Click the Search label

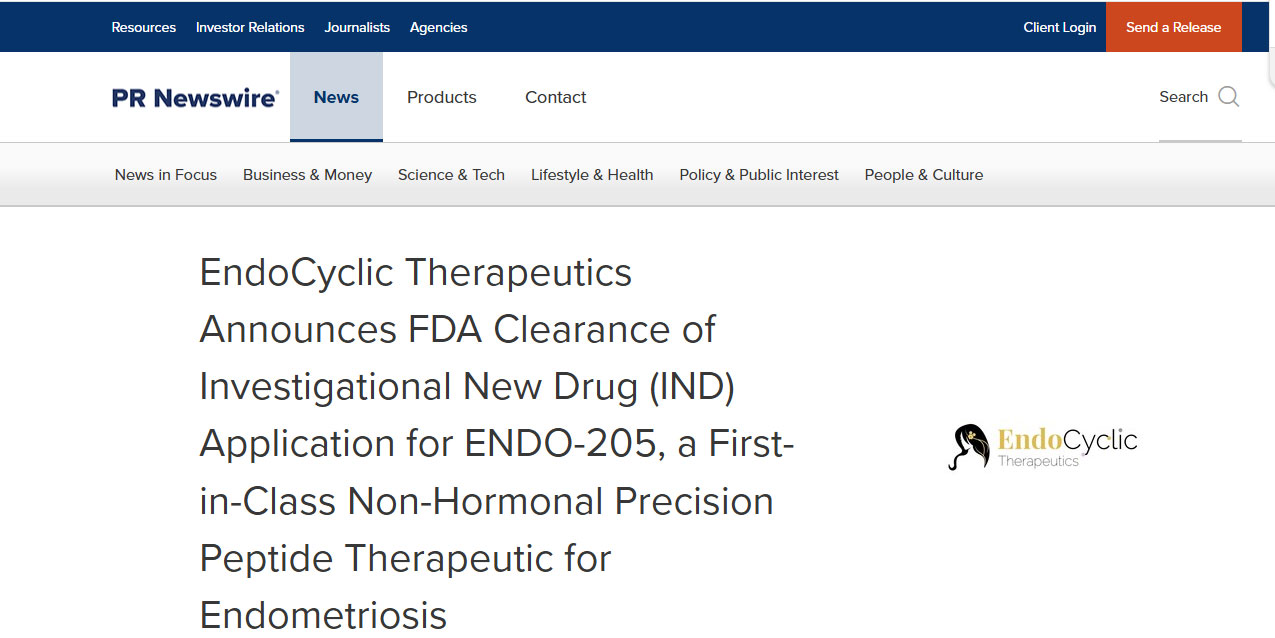pyautogui.click(x=1183, y=97)
